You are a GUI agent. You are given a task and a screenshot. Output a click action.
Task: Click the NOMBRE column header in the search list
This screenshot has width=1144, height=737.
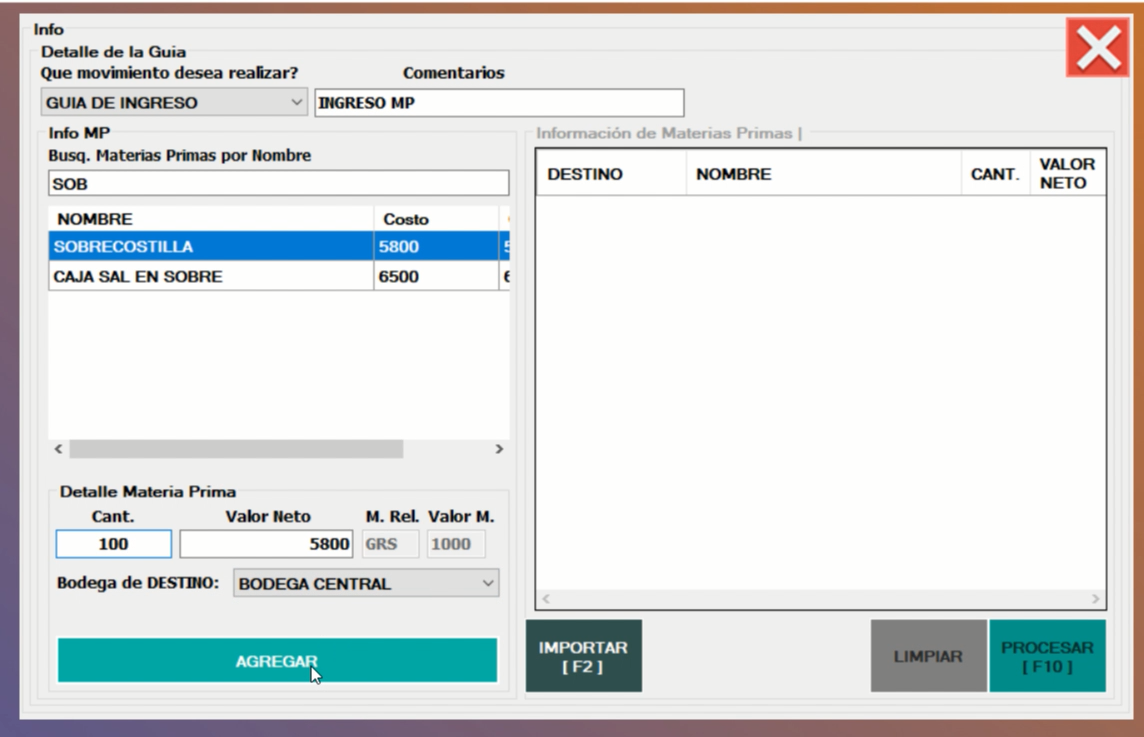[210, 219]
